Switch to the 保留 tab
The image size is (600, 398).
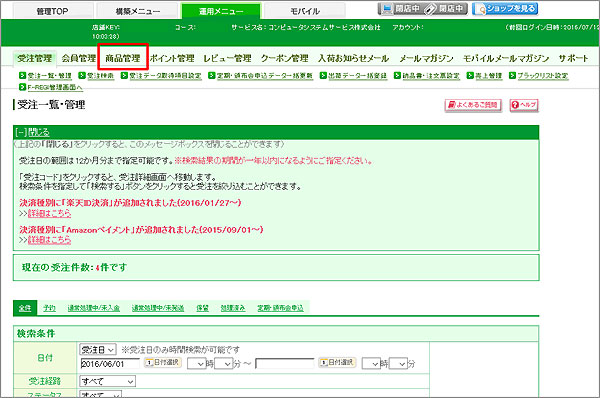pos(202,308)
